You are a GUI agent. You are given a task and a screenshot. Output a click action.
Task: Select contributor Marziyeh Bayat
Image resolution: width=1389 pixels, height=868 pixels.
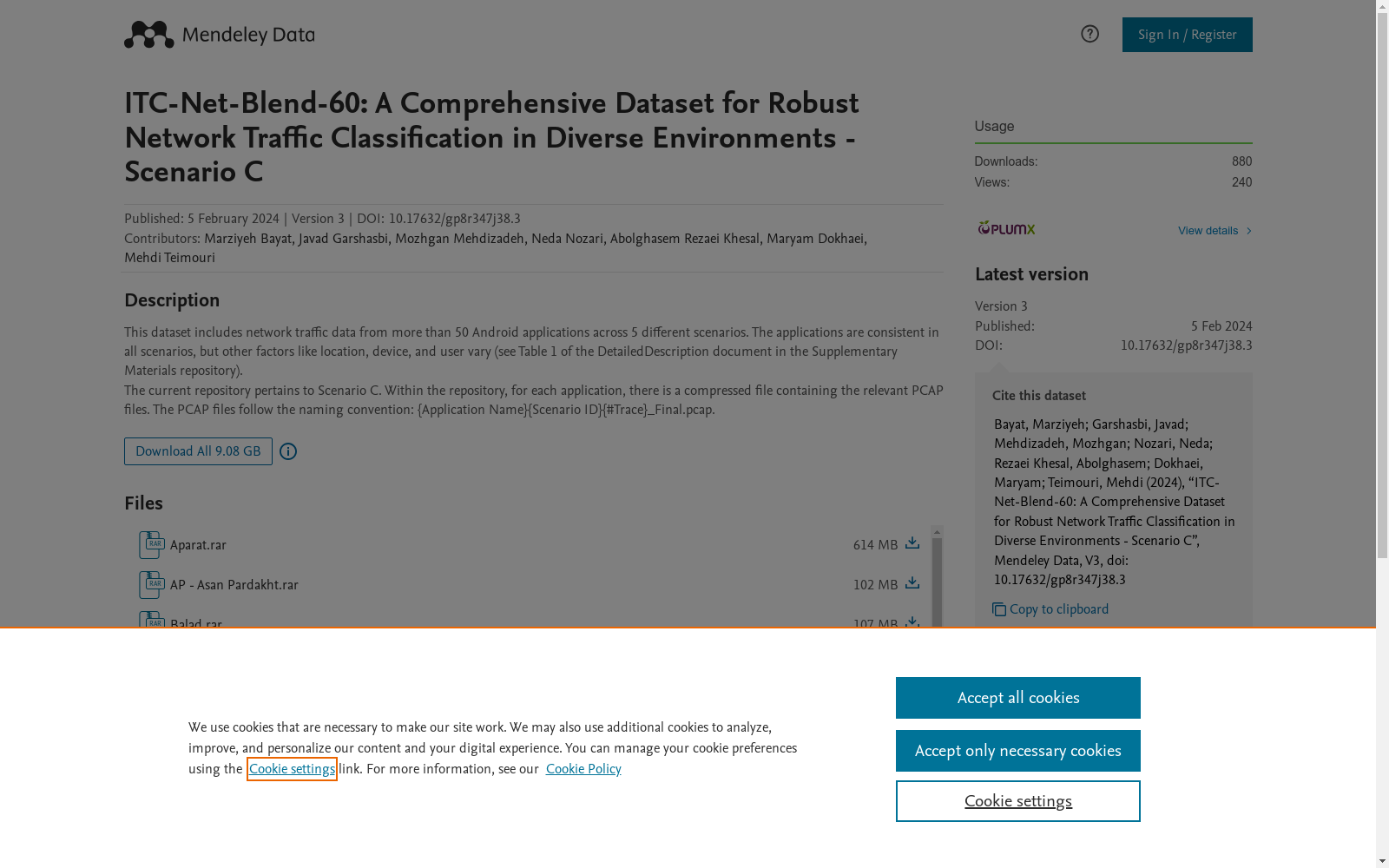click(x=247, y=239)
